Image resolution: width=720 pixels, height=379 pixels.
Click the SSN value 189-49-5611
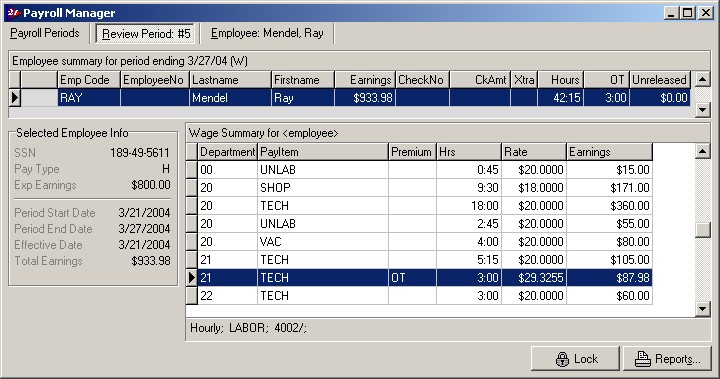(140, 153)
